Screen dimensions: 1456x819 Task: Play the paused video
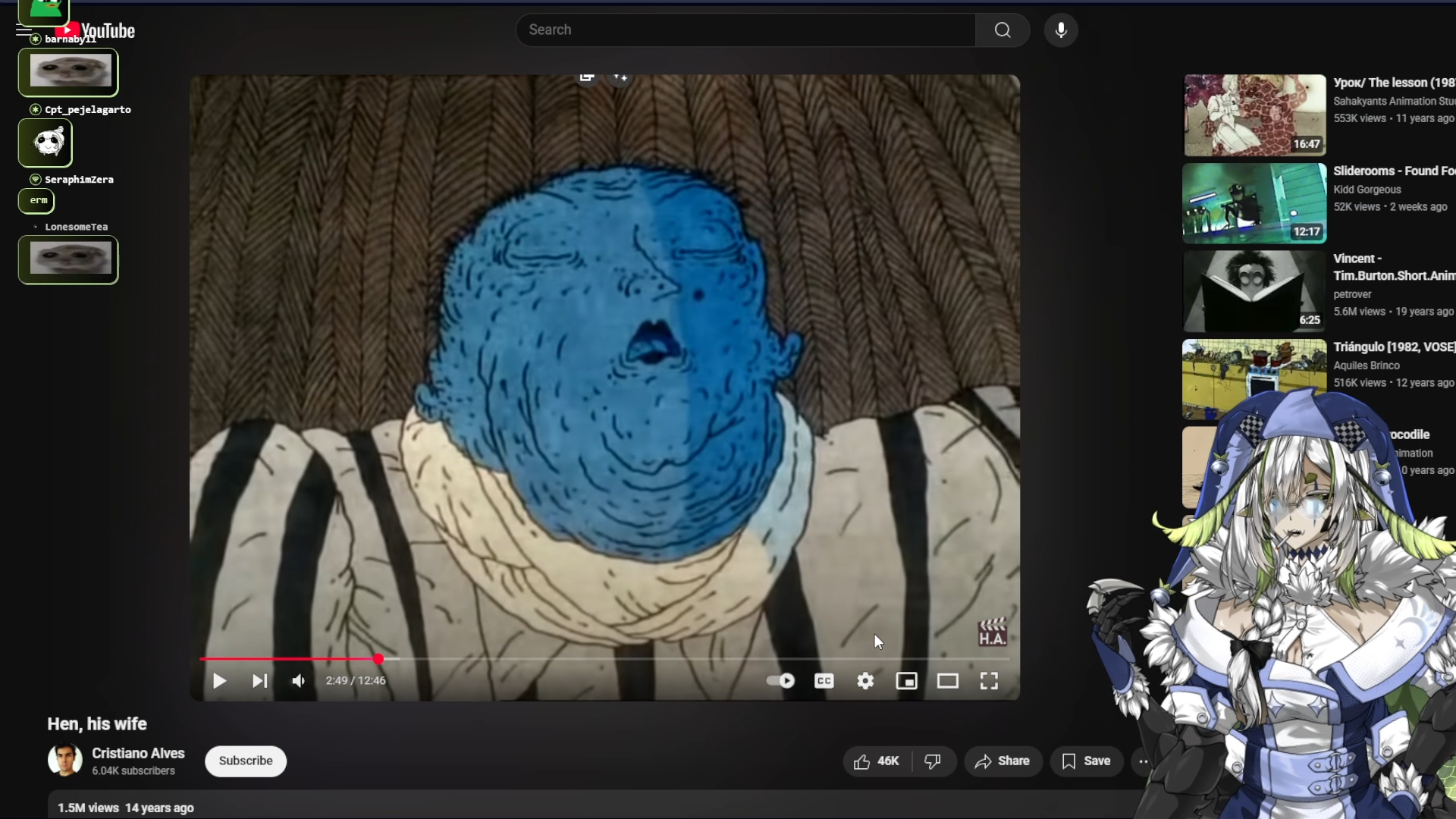click(219, 681)
